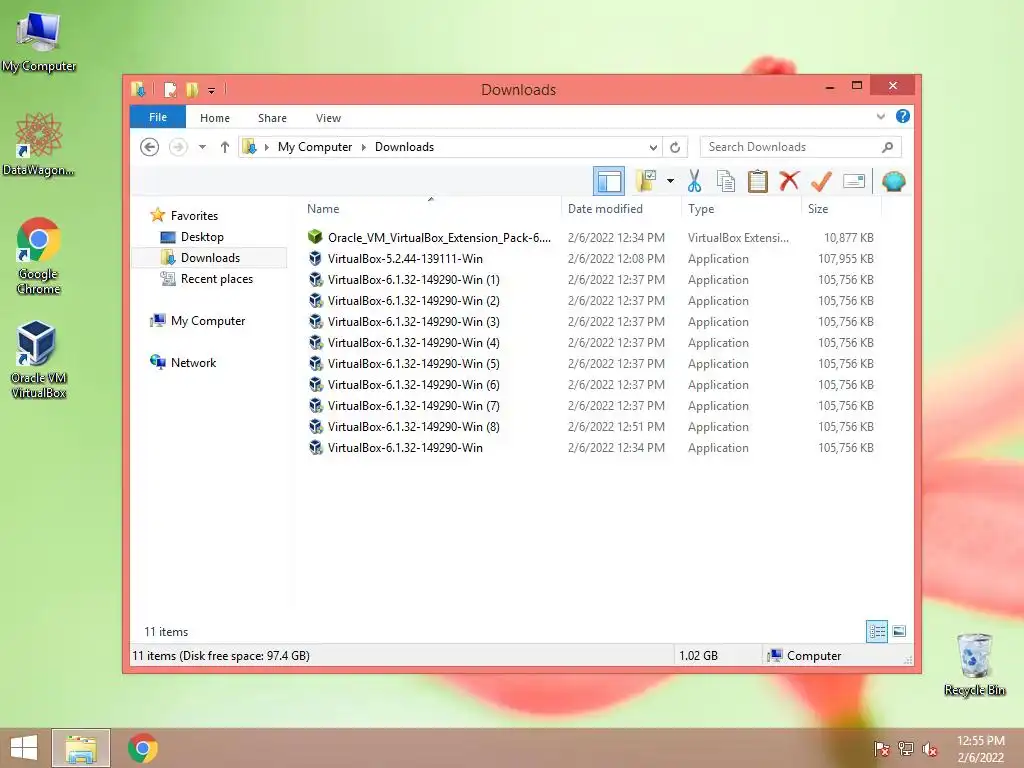
Task: Click New folder icon in title bar
Action: (x=191, y=89)
